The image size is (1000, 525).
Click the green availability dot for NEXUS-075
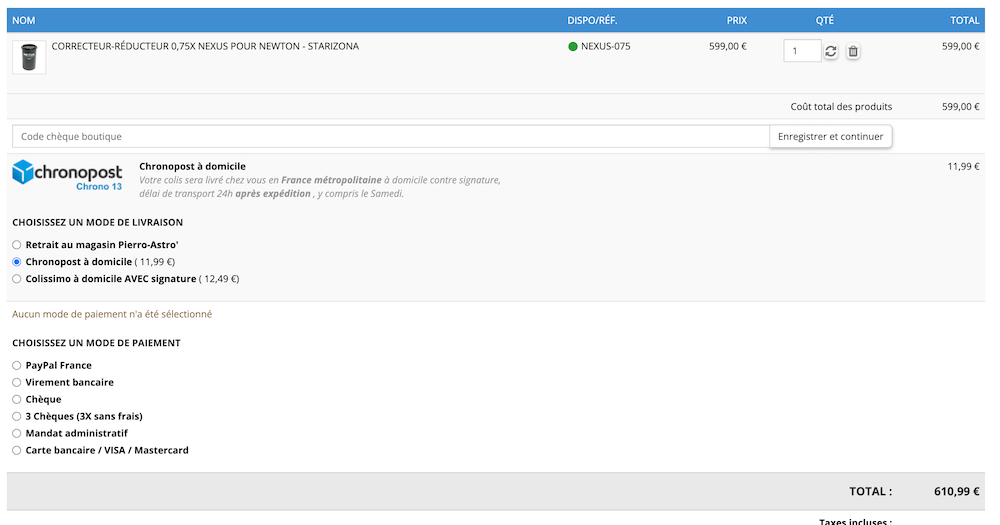pos(573,46)
